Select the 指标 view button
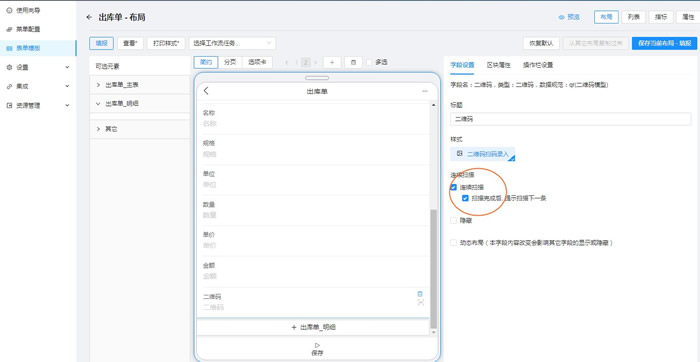This screenshot has width=700, height=362. pyautogui.click(x=661, y=17)
